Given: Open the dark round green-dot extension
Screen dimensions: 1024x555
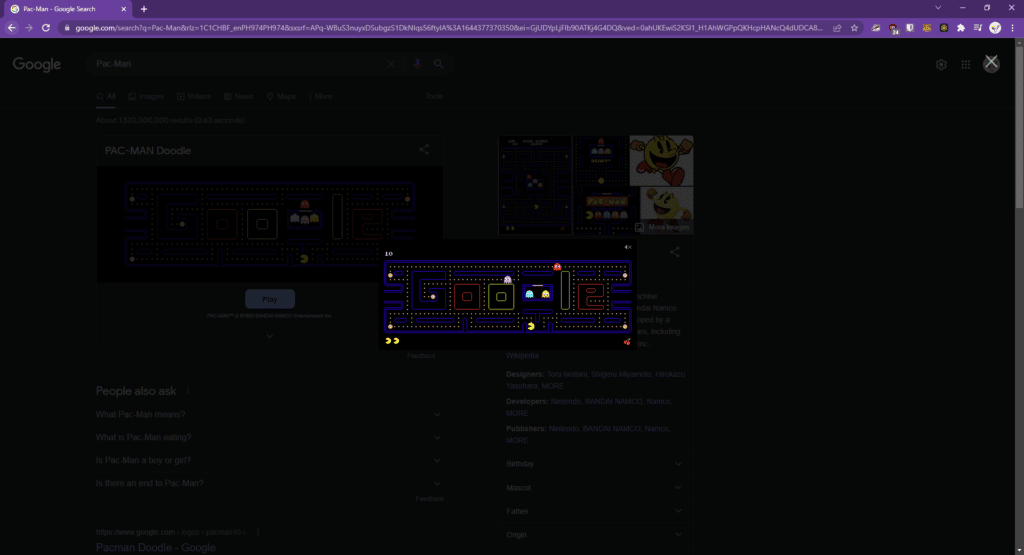Looking at the screenshot, I should (944, 28).
